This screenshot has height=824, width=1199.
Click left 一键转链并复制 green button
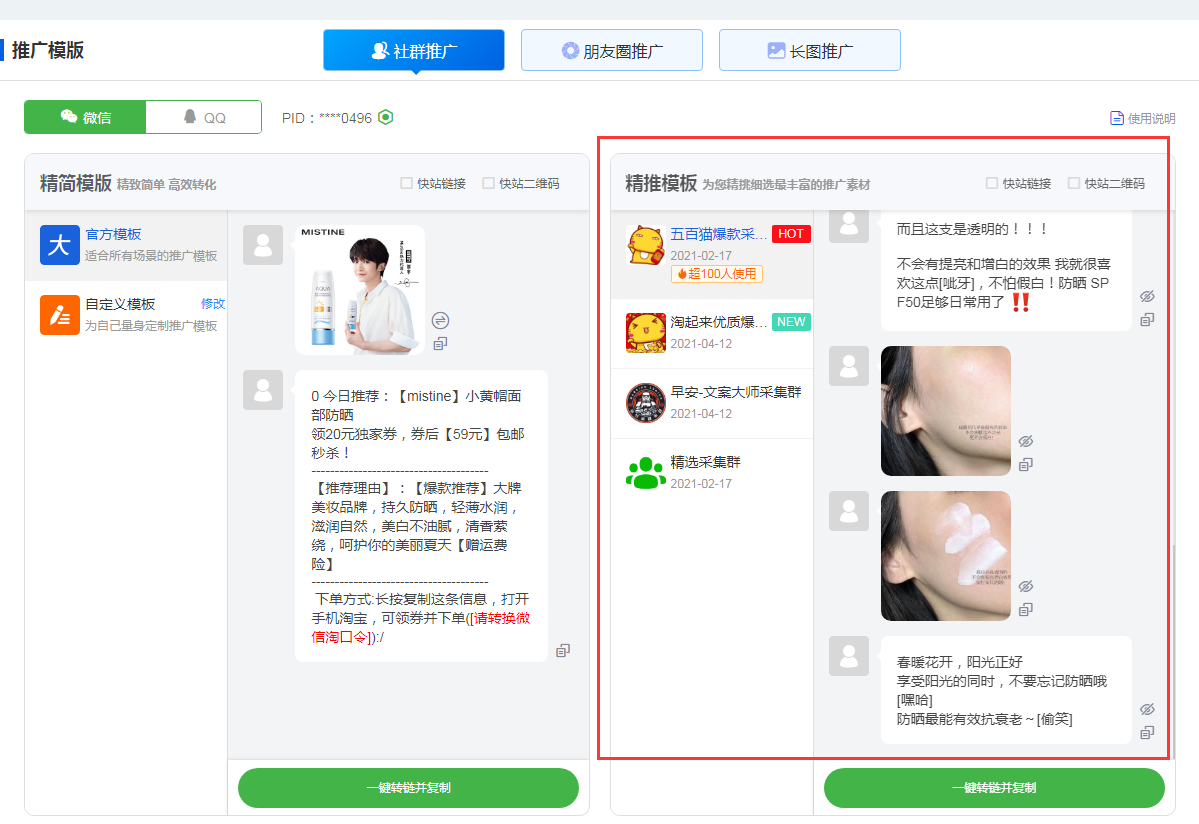[408, 788]
